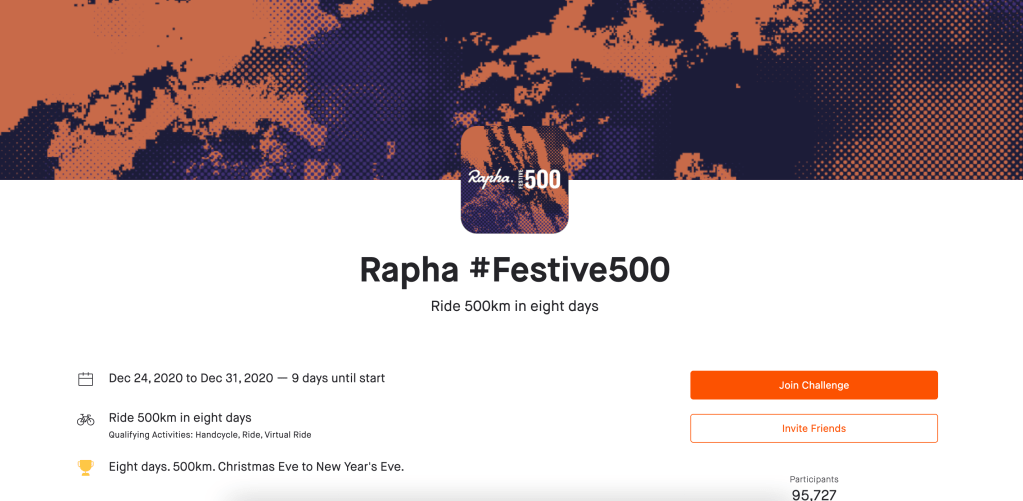The image size is (1023, 501).
Task: Click the Handcycle activity type
Action: (217, 435)
